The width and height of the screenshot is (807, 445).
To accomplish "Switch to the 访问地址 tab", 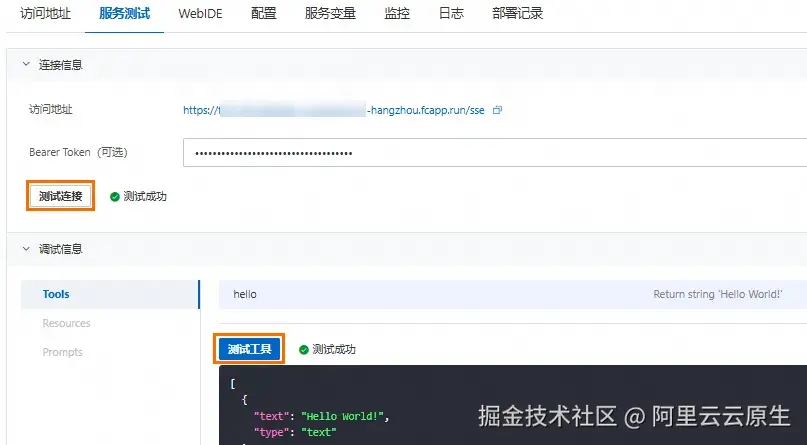I will pyautogui.click(x=45, y=13).
